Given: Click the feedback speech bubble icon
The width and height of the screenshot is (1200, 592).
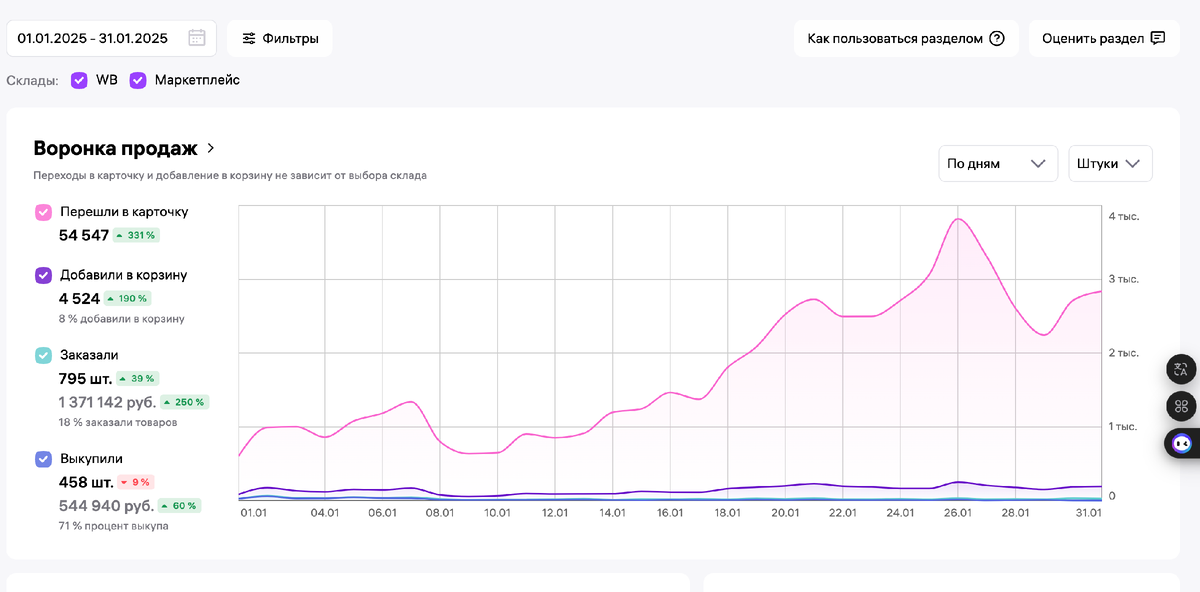Looking at the screenshot, I should click(x=1158, y=39).
